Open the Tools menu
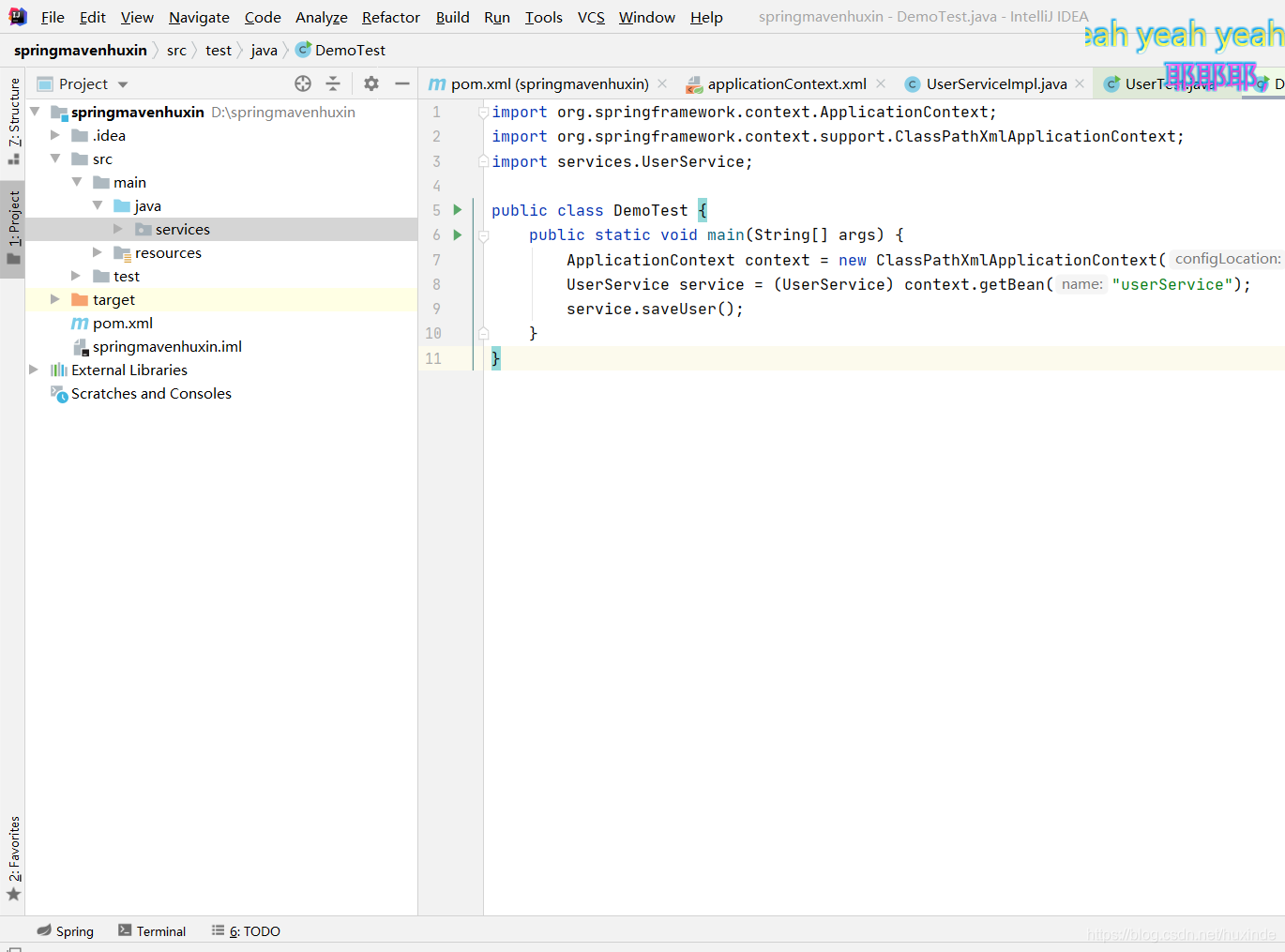This screenshot has height=952, width=1285. 544,17
